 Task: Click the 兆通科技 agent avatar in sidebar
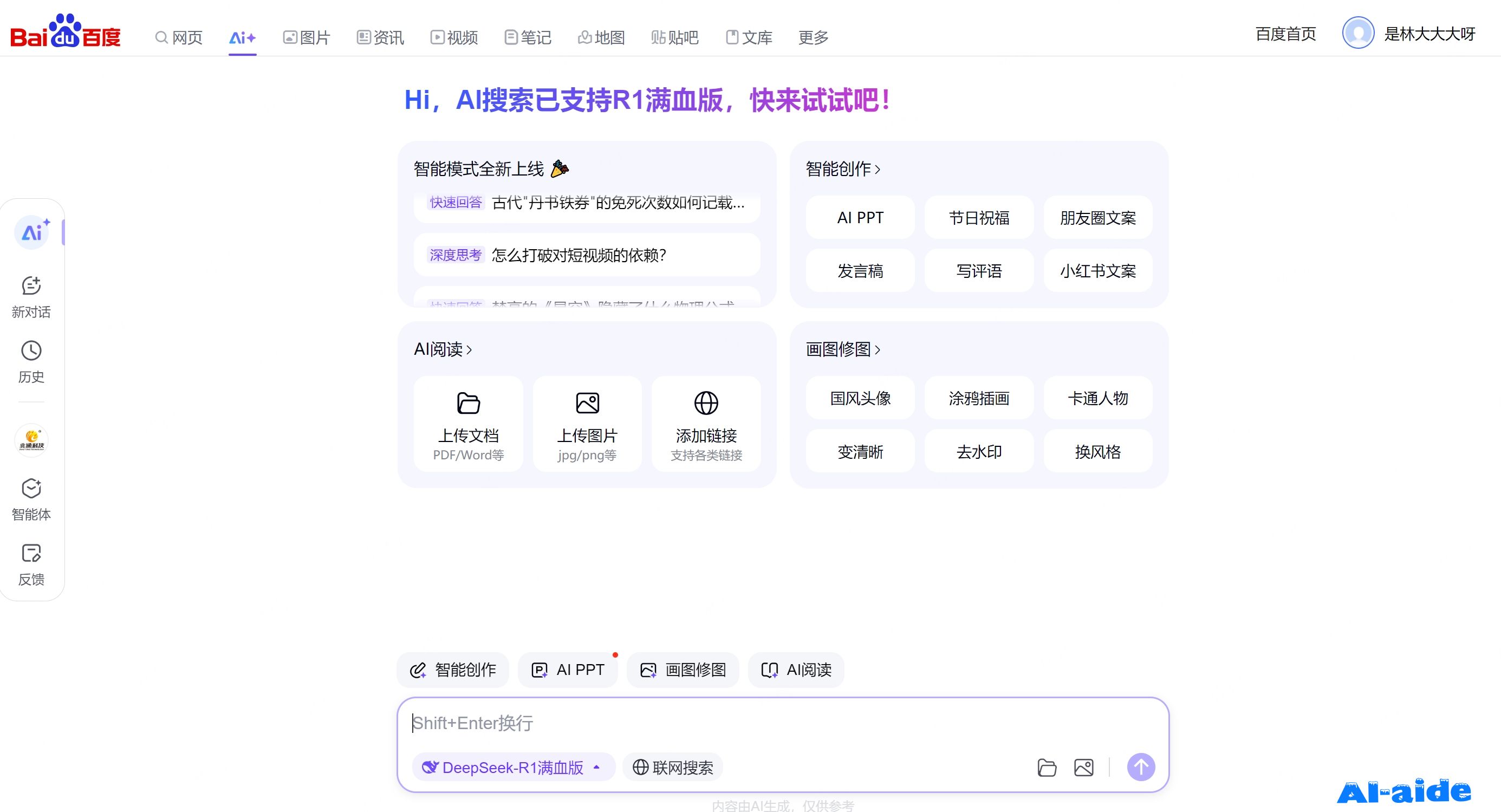31,440
